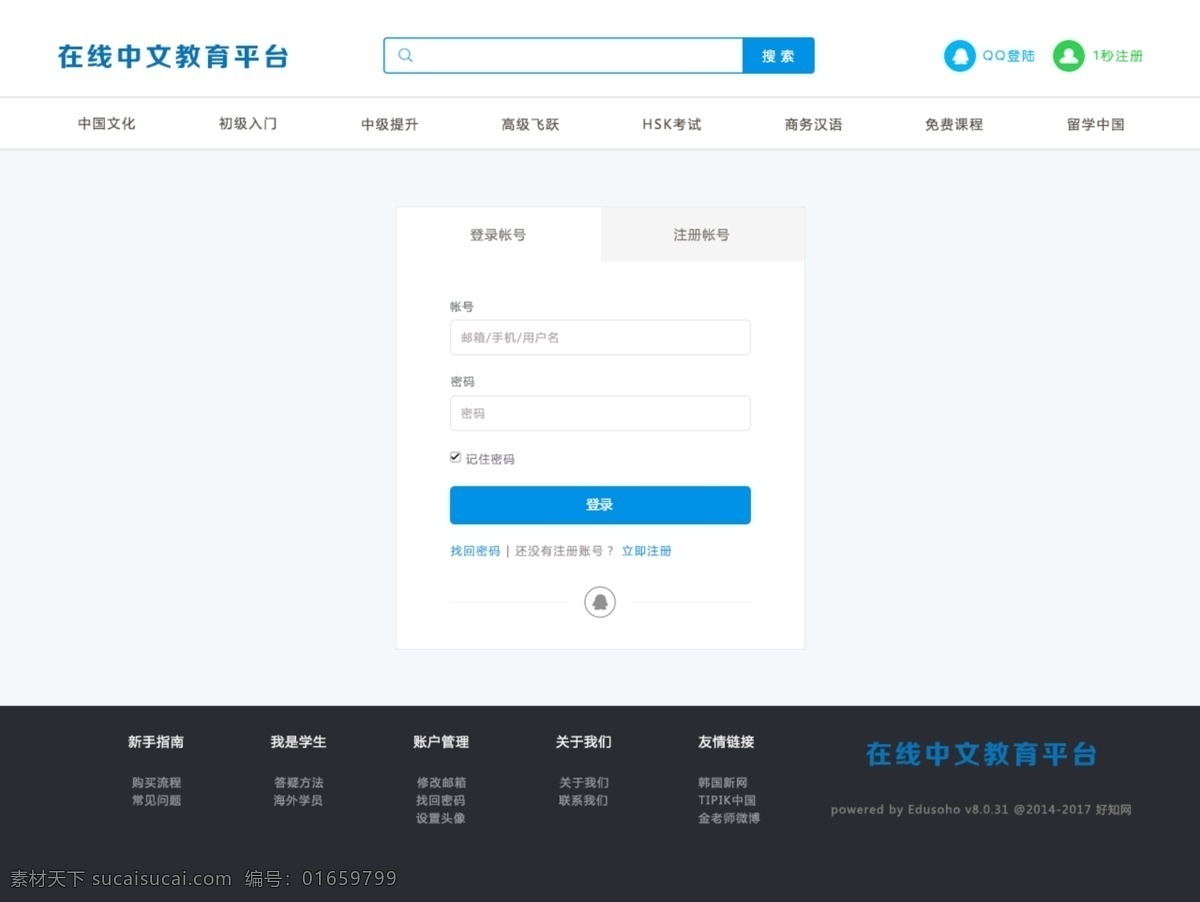This screenshot has height=902, width=1200.
Task: Switch to the 登录帐号 tab
Action: [x=498, y=235]
